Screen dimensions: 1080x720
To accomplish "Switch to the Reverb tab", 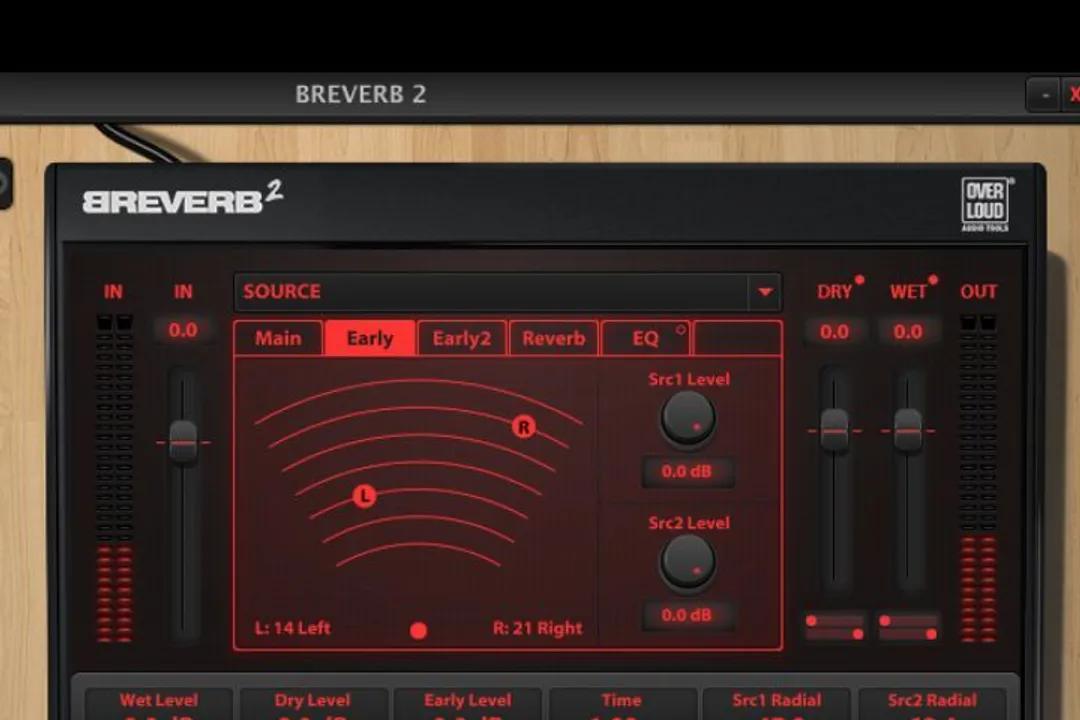I will [x=553, y=338].
